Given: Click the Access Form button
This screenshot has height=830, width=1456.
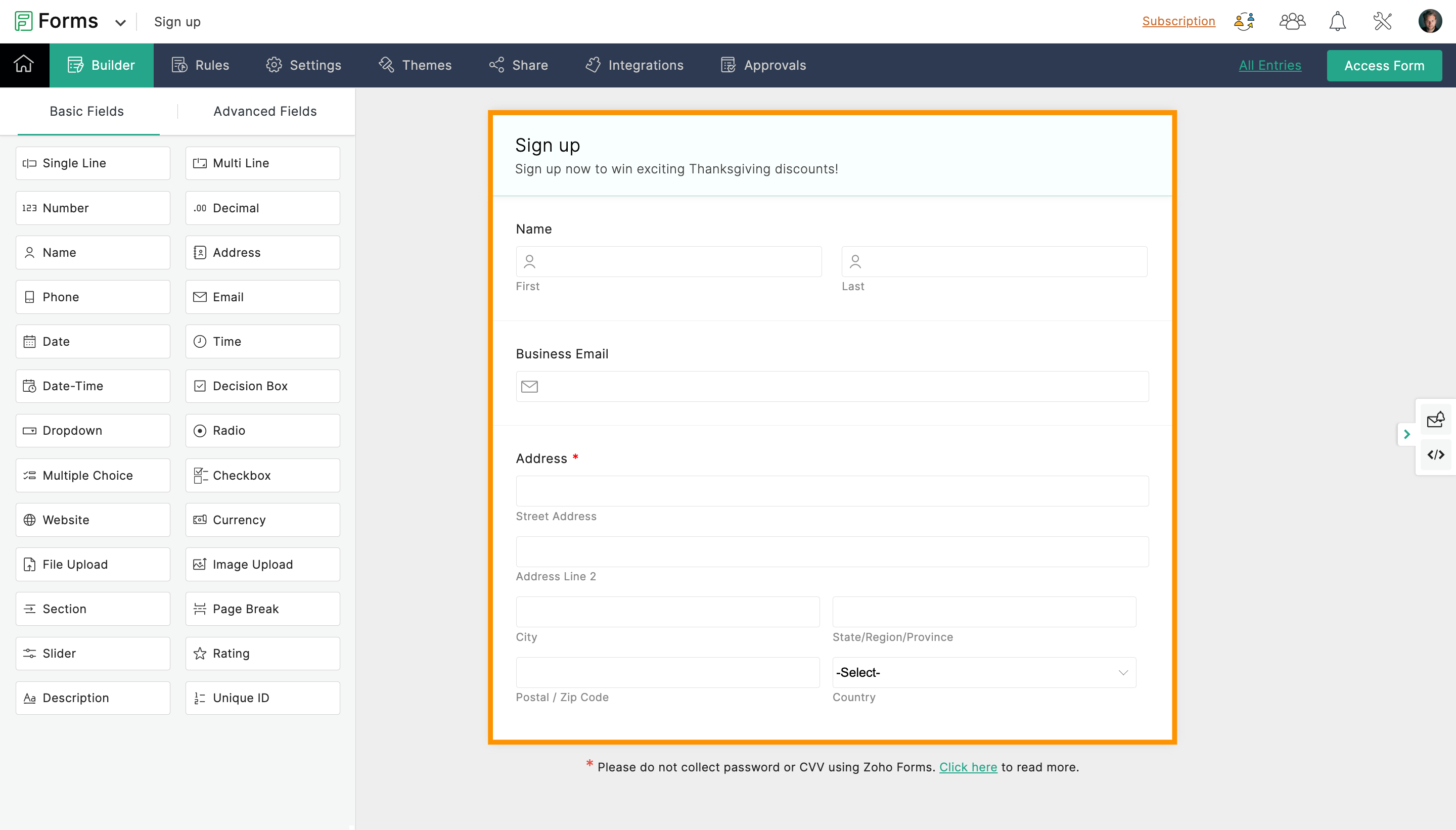Looking at the screenshot, I should [x=1384, y=65].
